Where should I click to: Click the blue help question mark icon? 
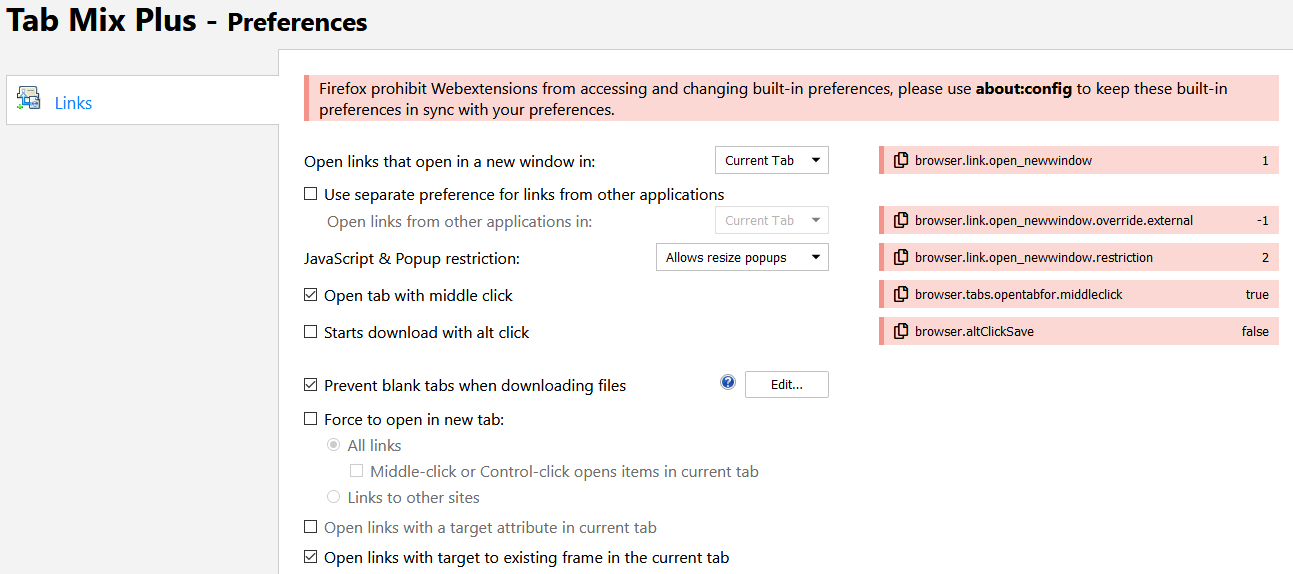728,383
